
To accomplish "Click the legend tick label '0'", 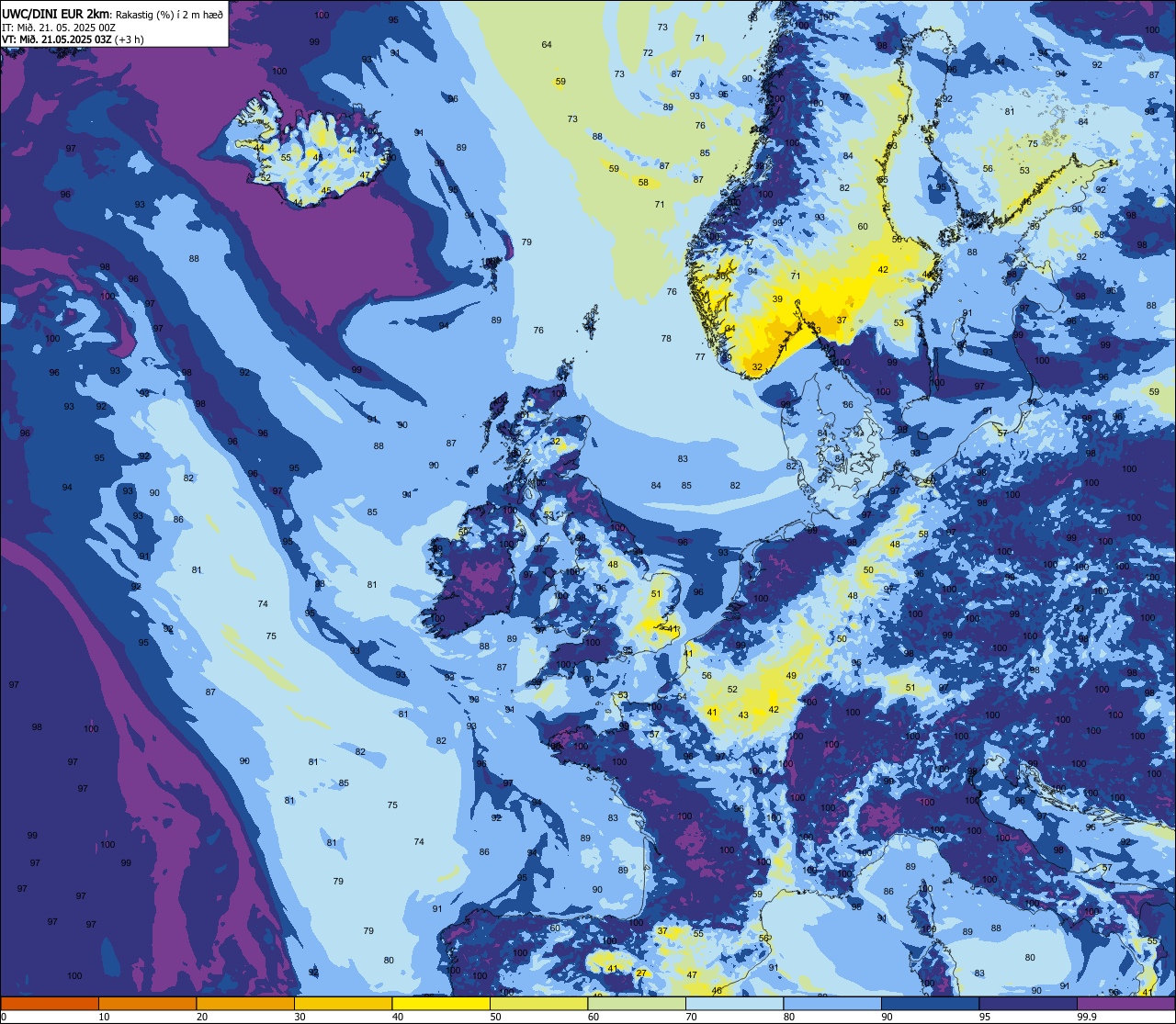I will point(4,1017).
